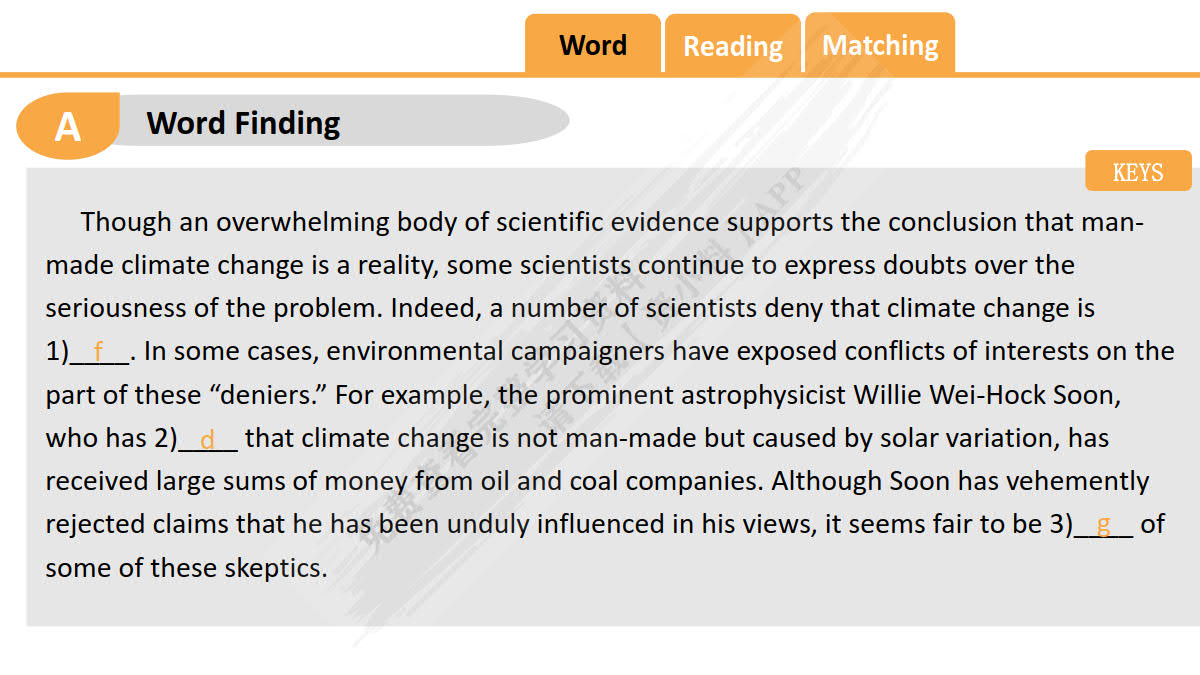Click blank 3 showing answer g
This screenshot has height=675, width=1200.
[1103, 525]
